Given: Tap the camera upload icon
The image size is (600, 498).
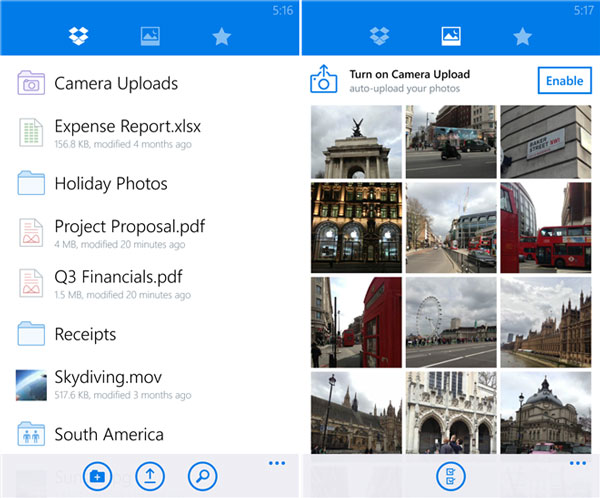Looking at the screenshot, I should pos(324,79).
